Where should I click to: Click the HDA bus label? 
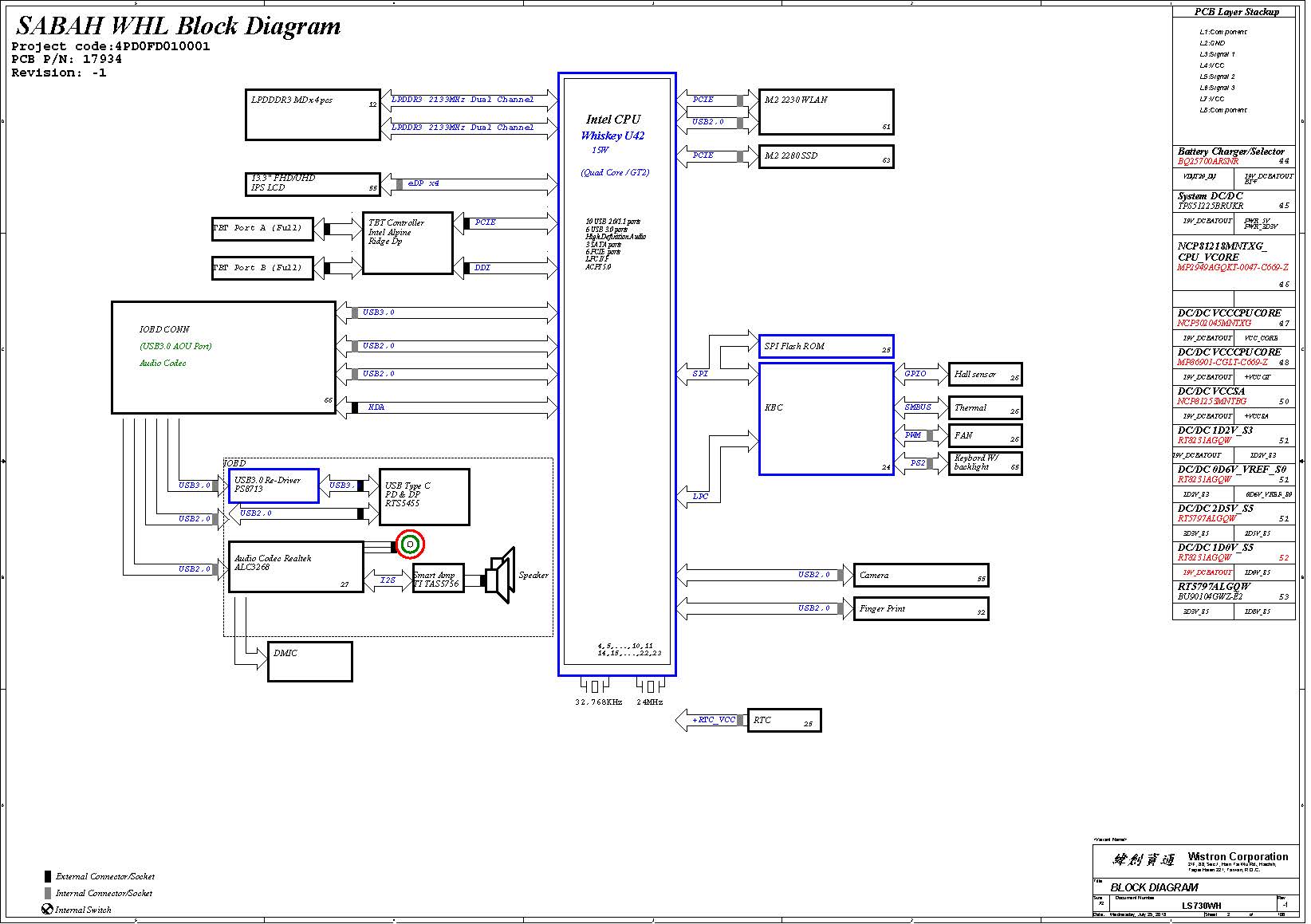point(376,407)
